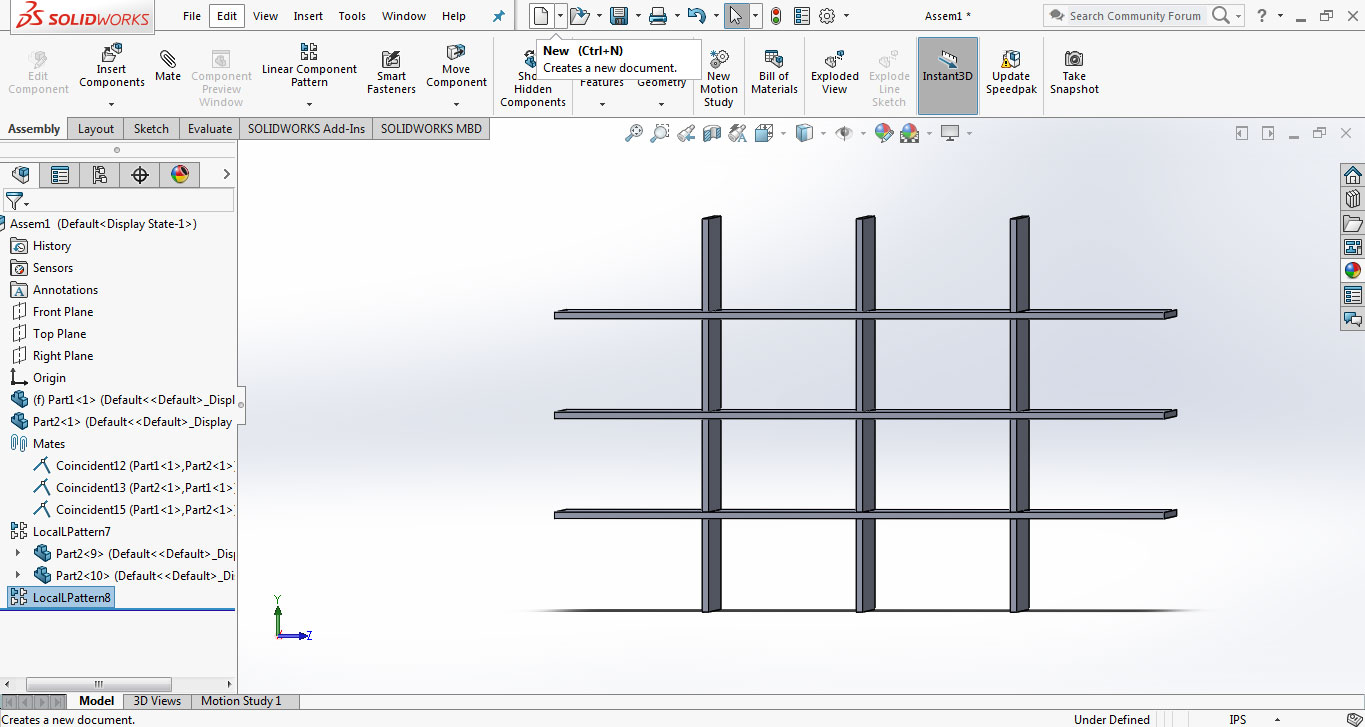Expand the FeatureManager tabs right chevron
This screenshot has height=727, width=1365.
(226, 175)
